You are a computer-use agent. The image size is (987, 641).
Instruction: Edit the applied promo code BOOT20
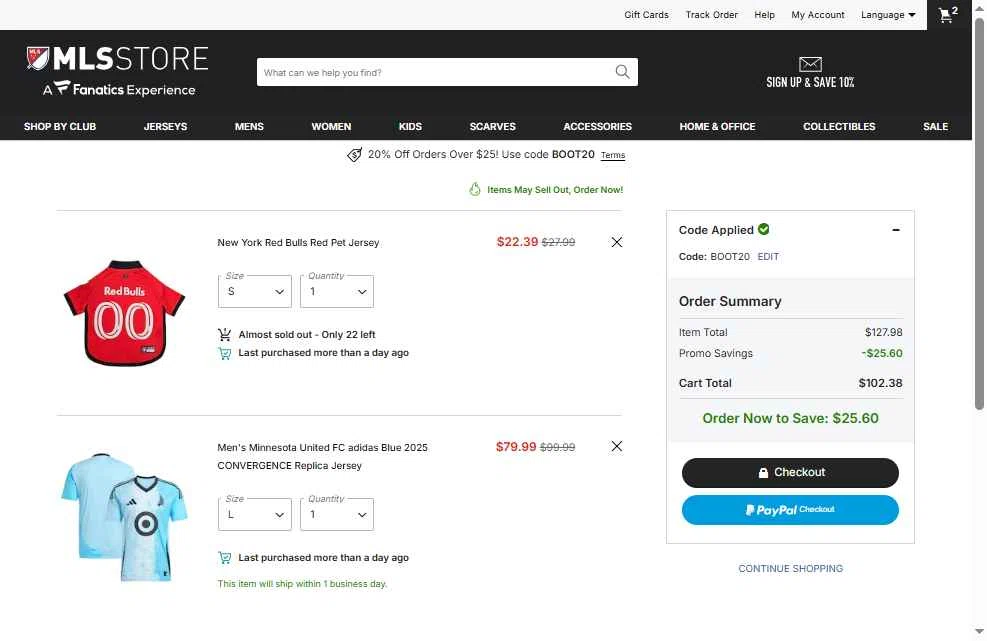point(768,257)
